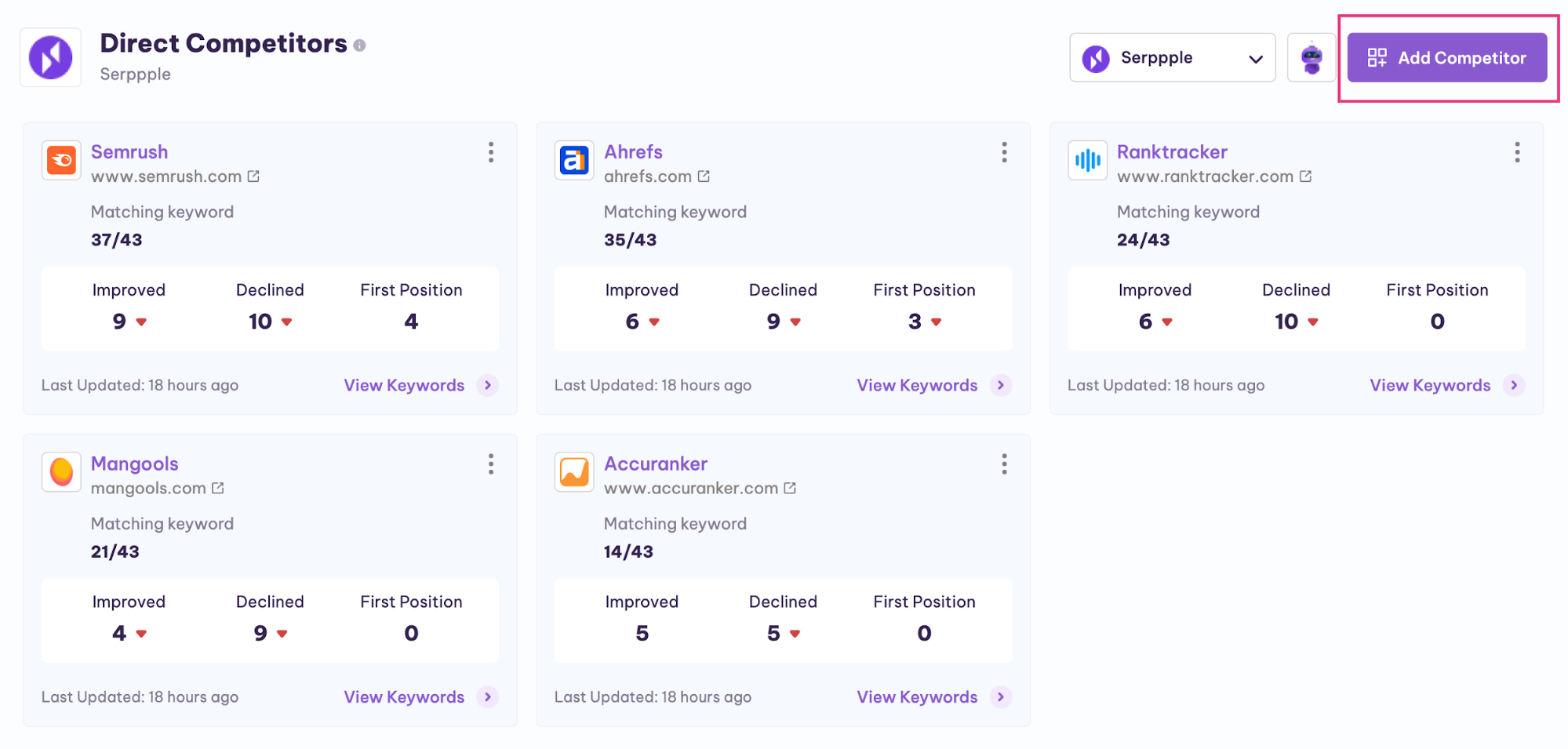The image size is (1568, 749).
Task: Click the Ranktracker logo icon
Action: point(1087,160)
